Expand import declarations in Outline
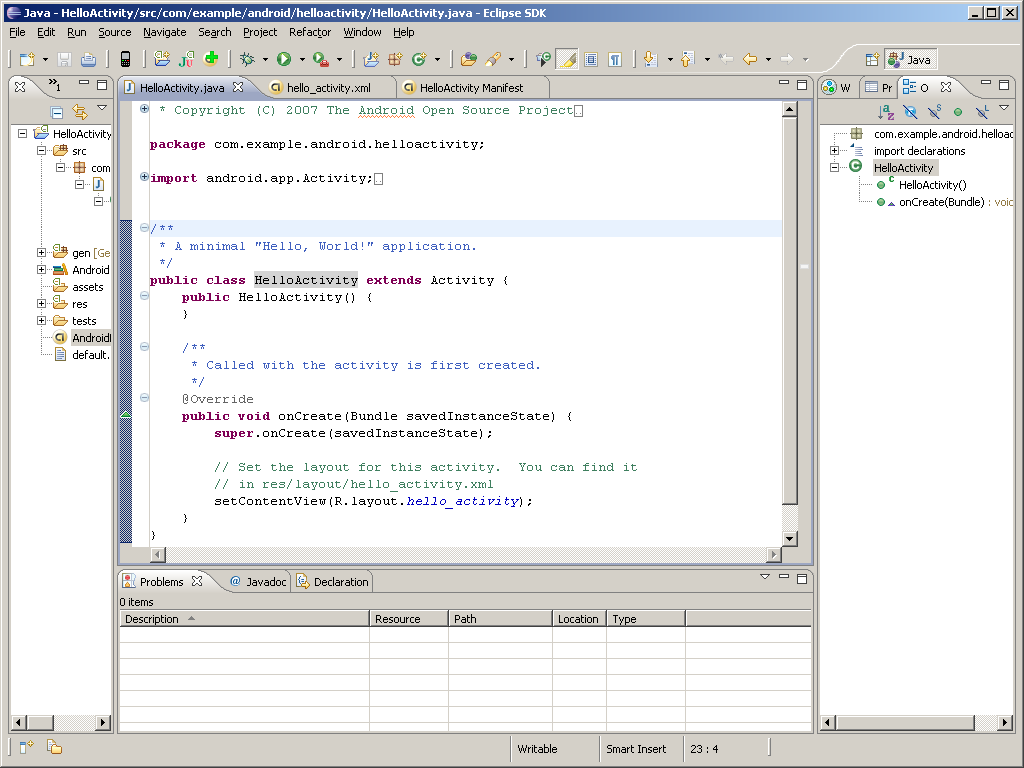The height and width of the screenshot is (768, 1024). pos(834,151)
